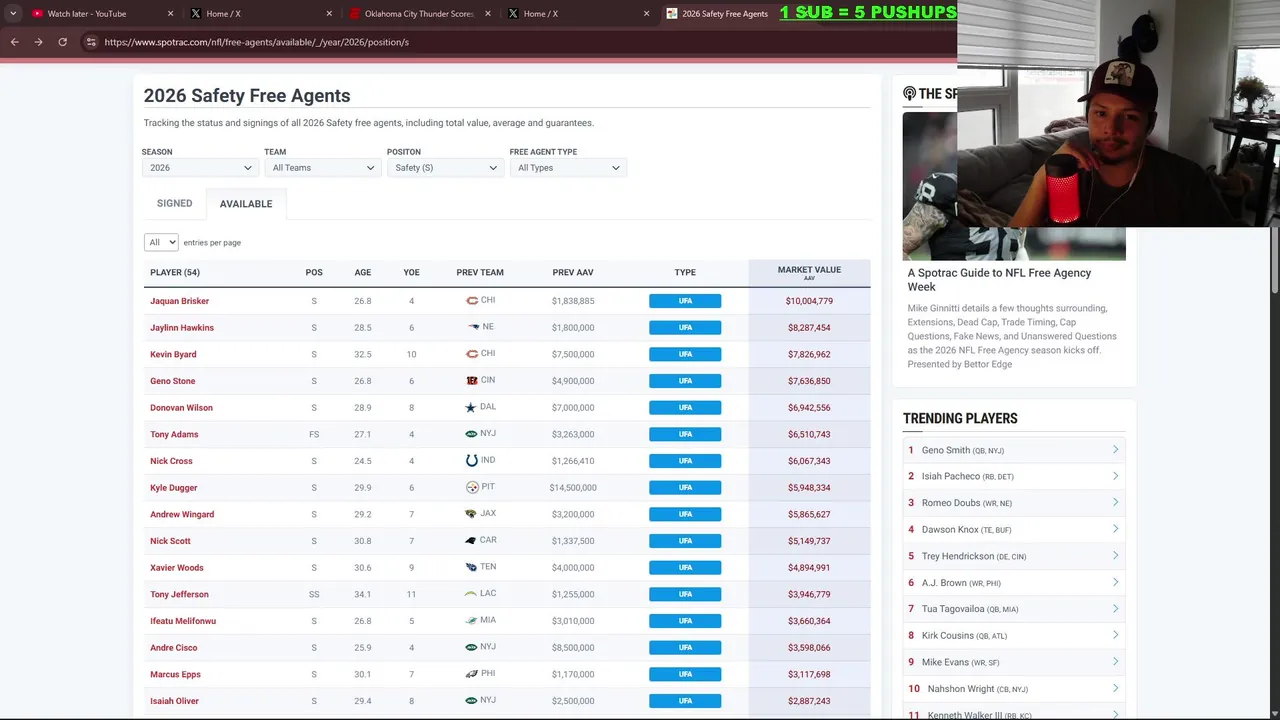
Task: Open Isaiah Oliver player link
Action: tap(174, 701)
